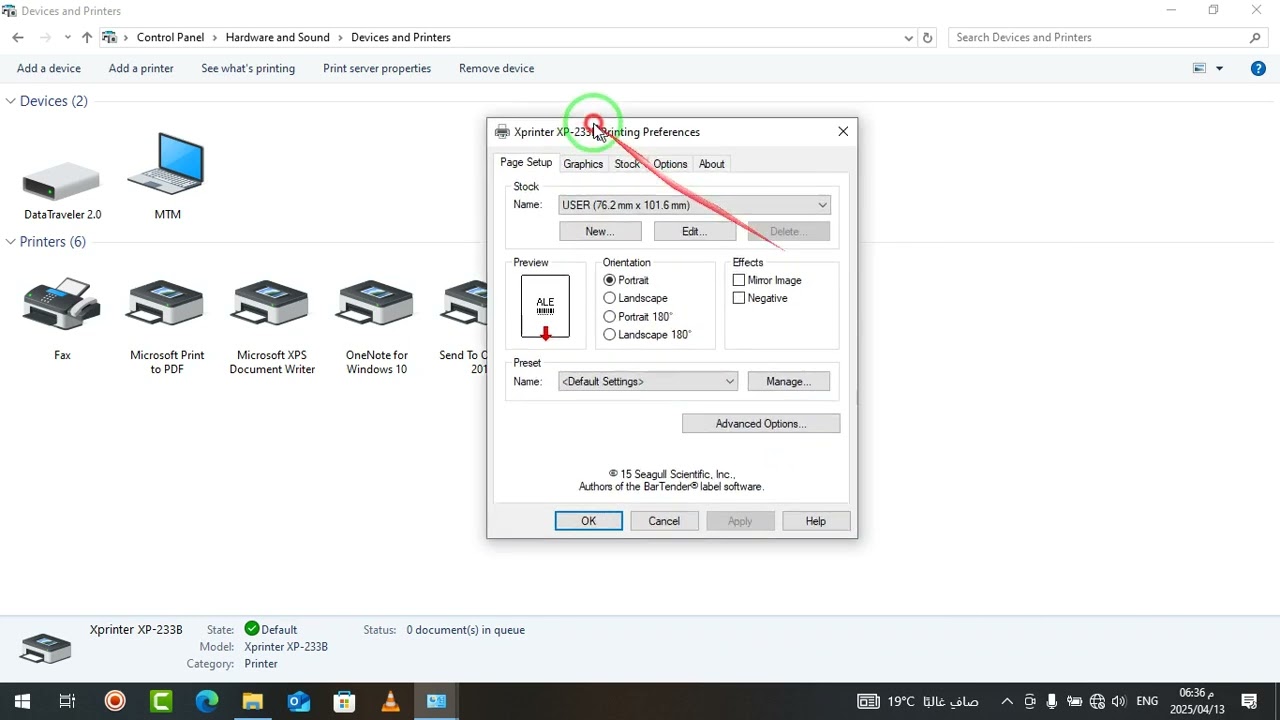
Task: Click the Help button in dialog
Action: point(816,521)
